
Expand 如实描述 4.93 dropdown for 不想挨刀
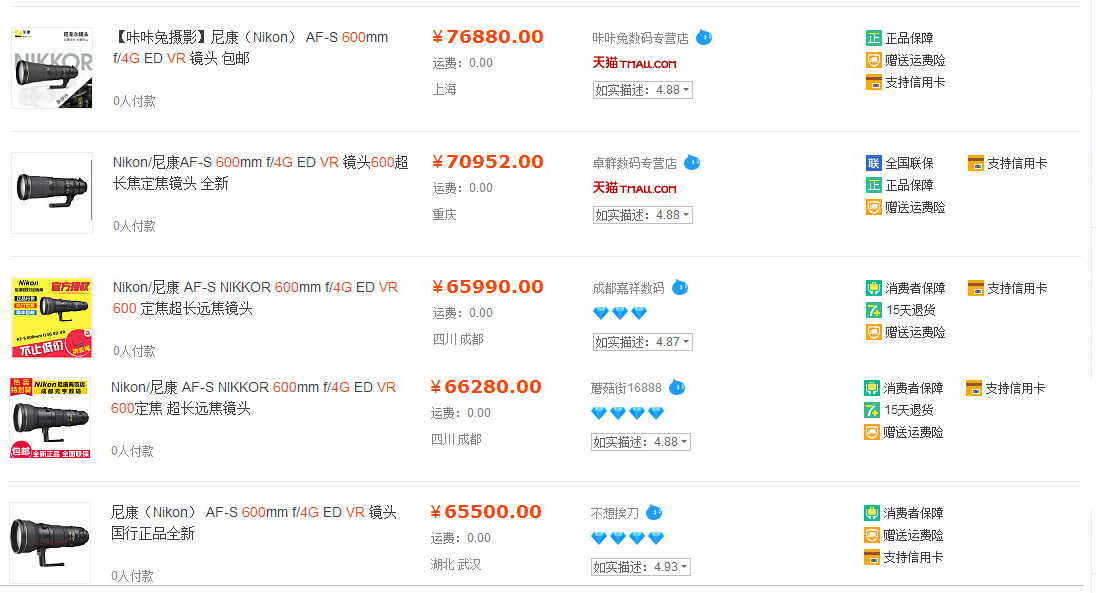click(x=640, y=566)
